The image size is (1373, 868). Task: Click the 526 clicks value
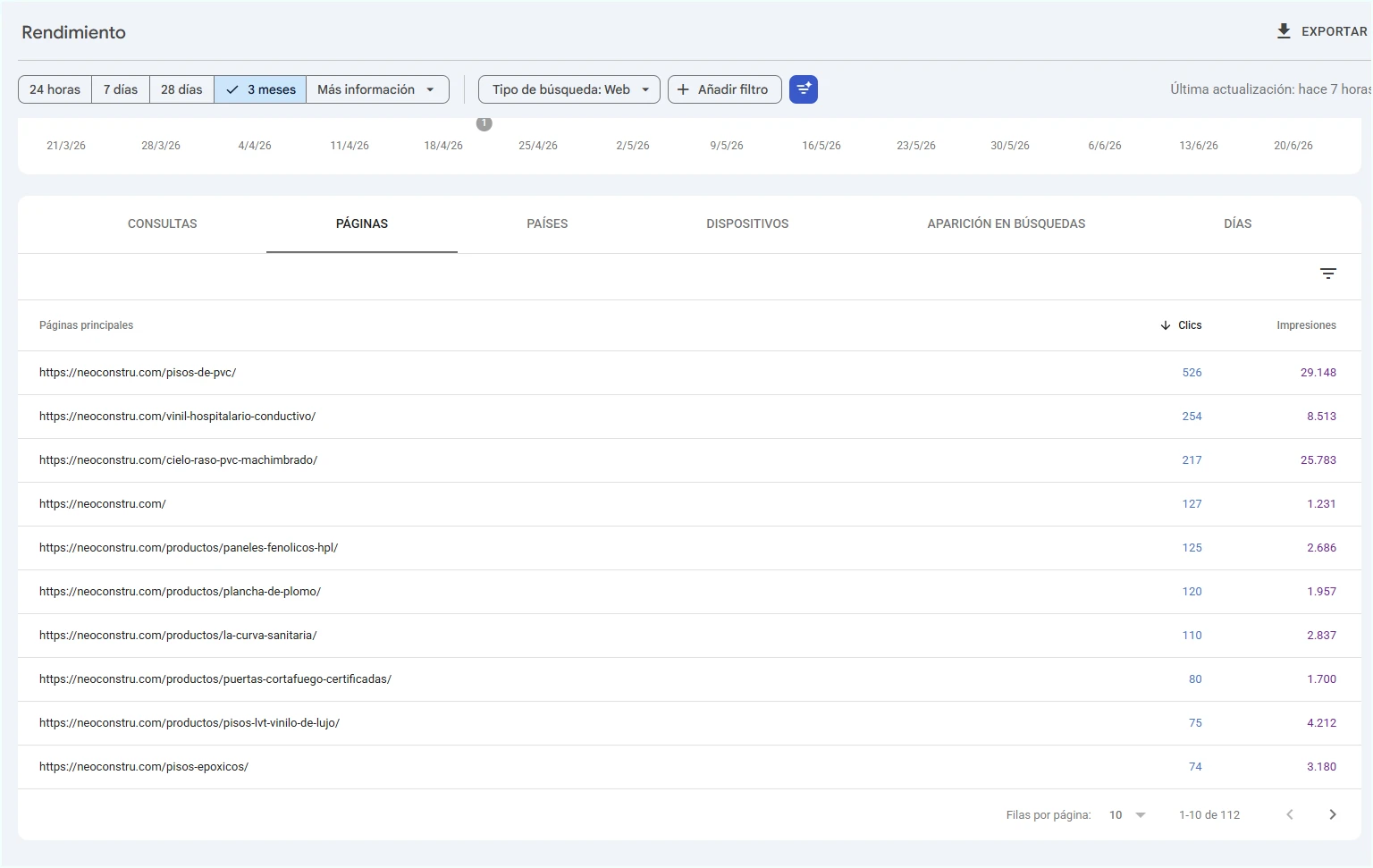[x=1192, y=373]
